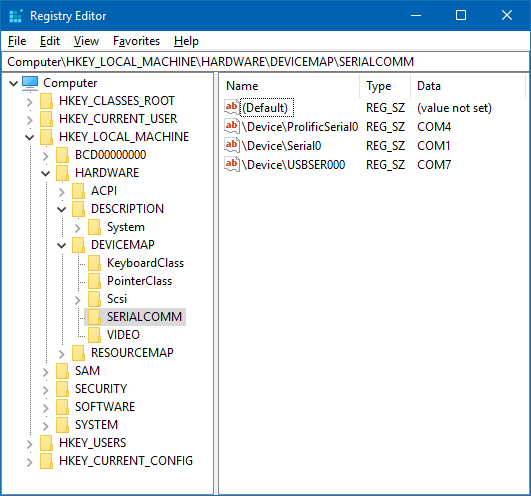Open the File menu
Viewport: 531px width, 496px height.
(x=17, y=41)
